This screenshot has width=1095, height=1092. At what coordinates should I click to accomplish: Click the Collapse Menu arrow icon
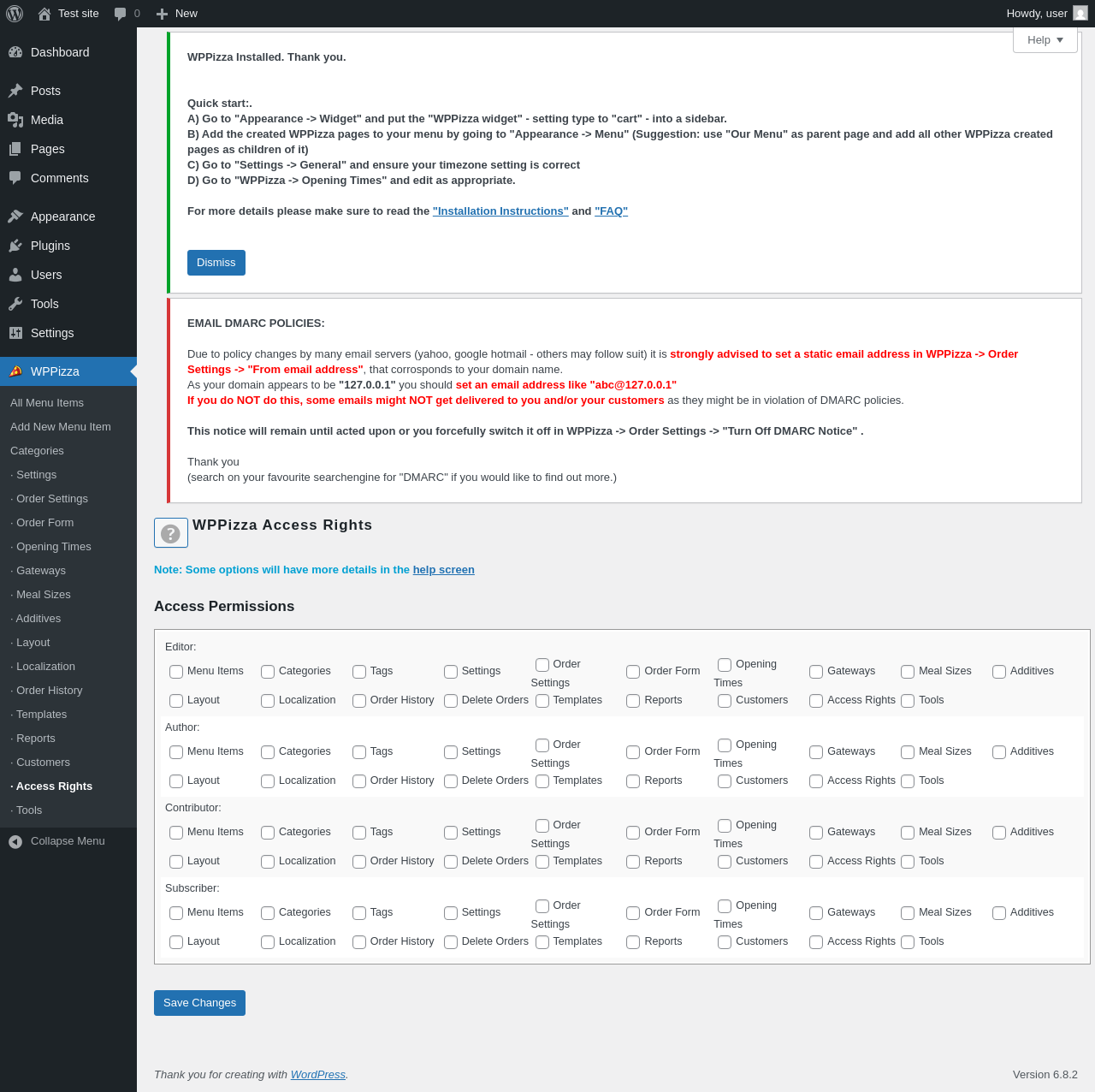[15, 841]
